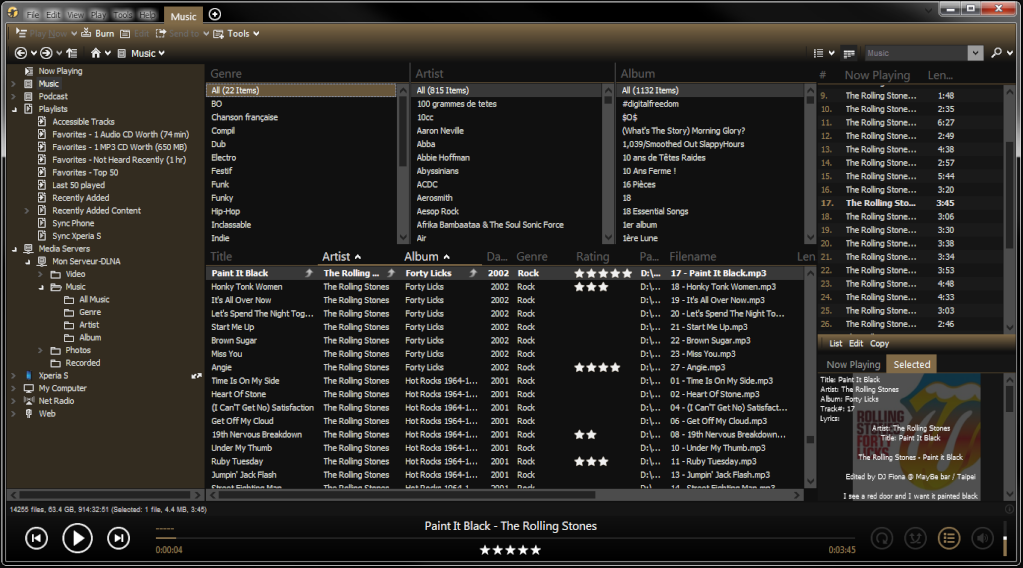The image size is (1023, 568).
Task: Rate the playing track in the player bar
Action: (x=510, y=550)
